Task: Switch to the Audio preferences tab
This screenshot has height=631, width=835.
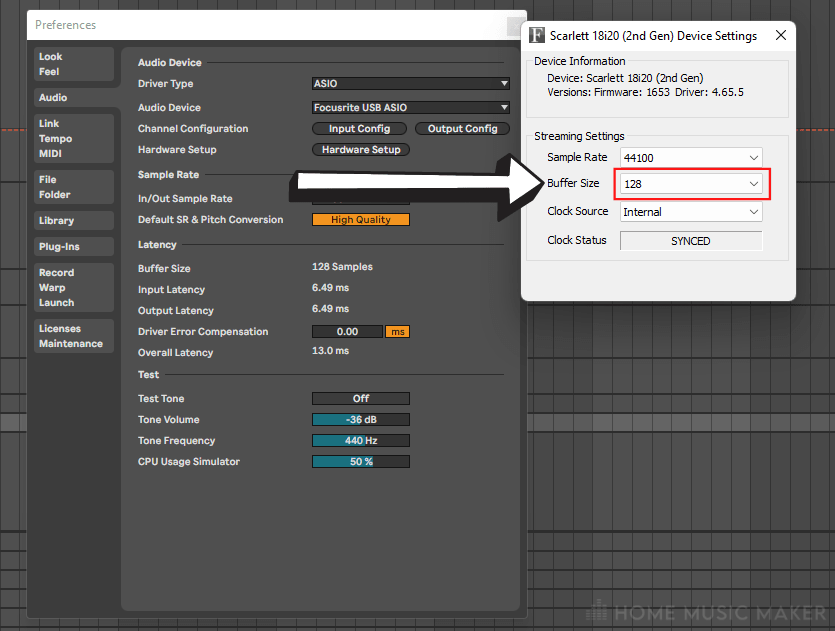Action: (73, 97)
